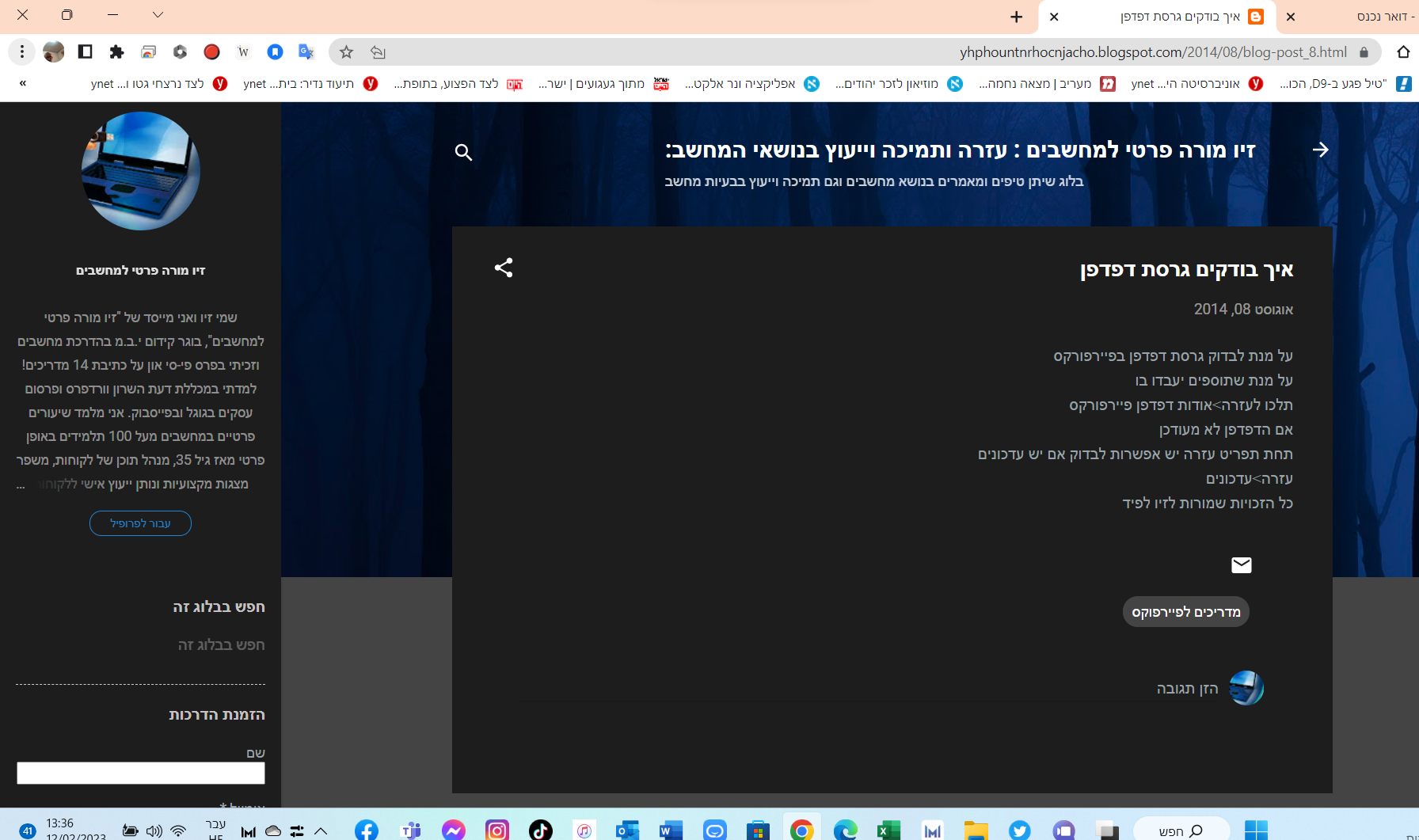Toggle the Chrome side panel
Viewport: 1419px width, 840px height.
(85, 52)
